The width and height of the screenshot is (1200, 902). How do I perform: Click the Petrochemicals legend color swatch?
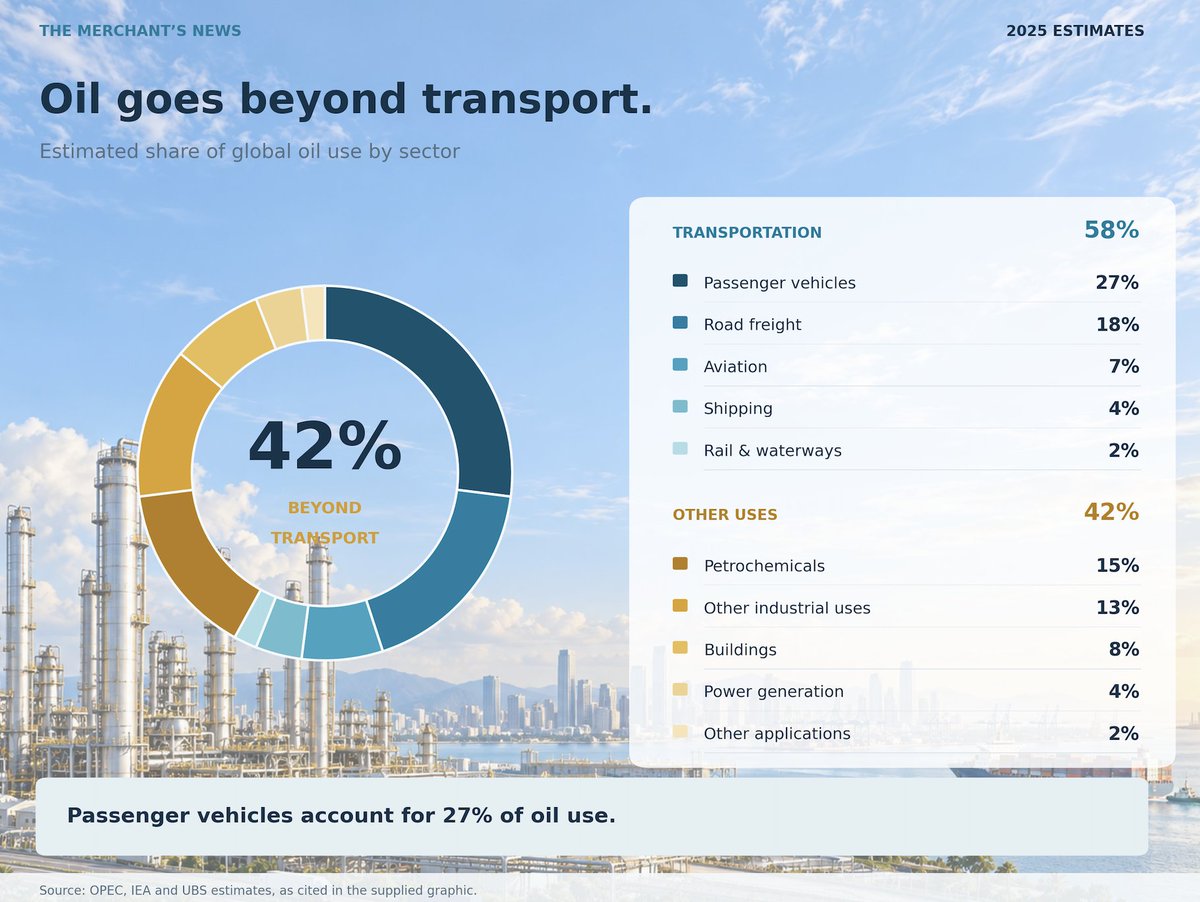point(680,565)
